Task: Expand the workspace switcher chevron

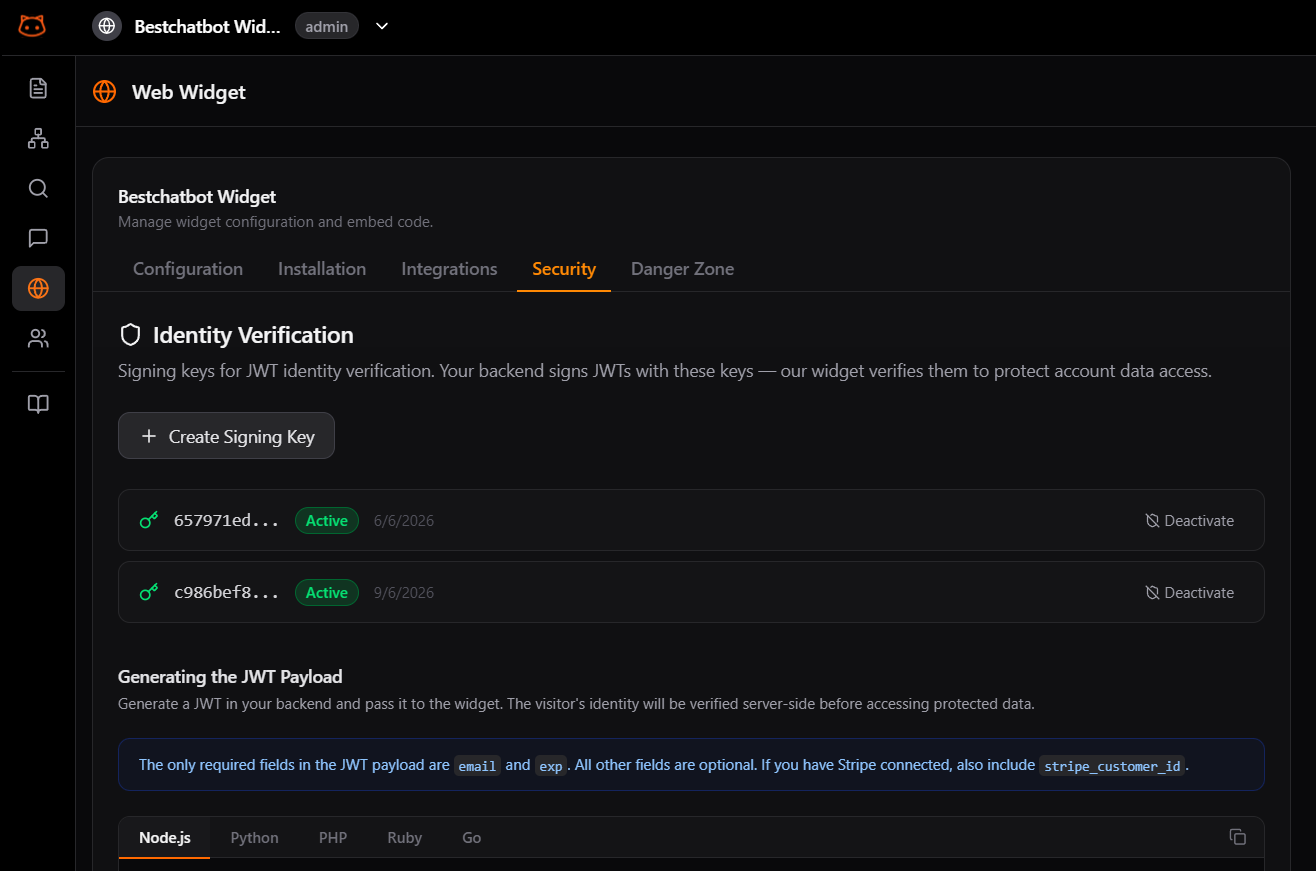Action: pyautogui.click(x=382, y=26)
